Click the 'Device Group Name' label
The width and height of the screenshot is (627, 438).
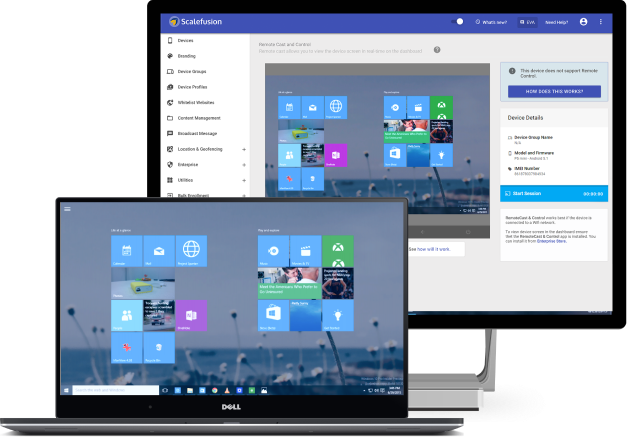(533, 137)
